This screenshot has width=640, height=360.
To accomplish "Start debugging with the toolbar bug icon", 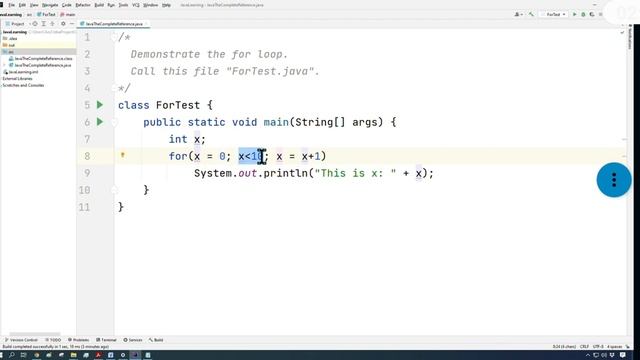I will click(583, 14).
